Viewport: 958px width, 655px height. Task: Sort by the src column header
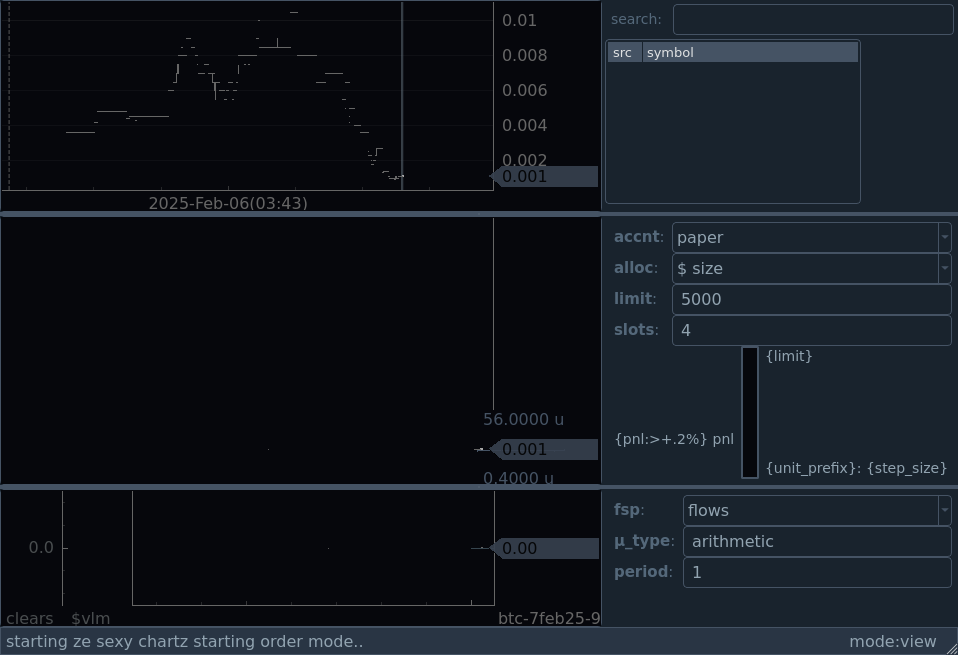[x=623, y=52]
